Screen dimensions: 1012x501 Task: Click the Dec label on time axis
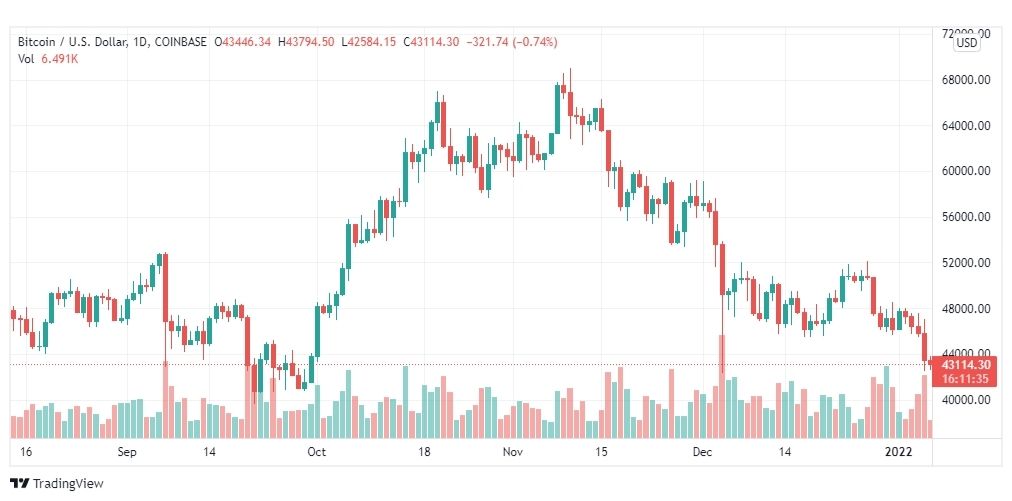[702, 452]
